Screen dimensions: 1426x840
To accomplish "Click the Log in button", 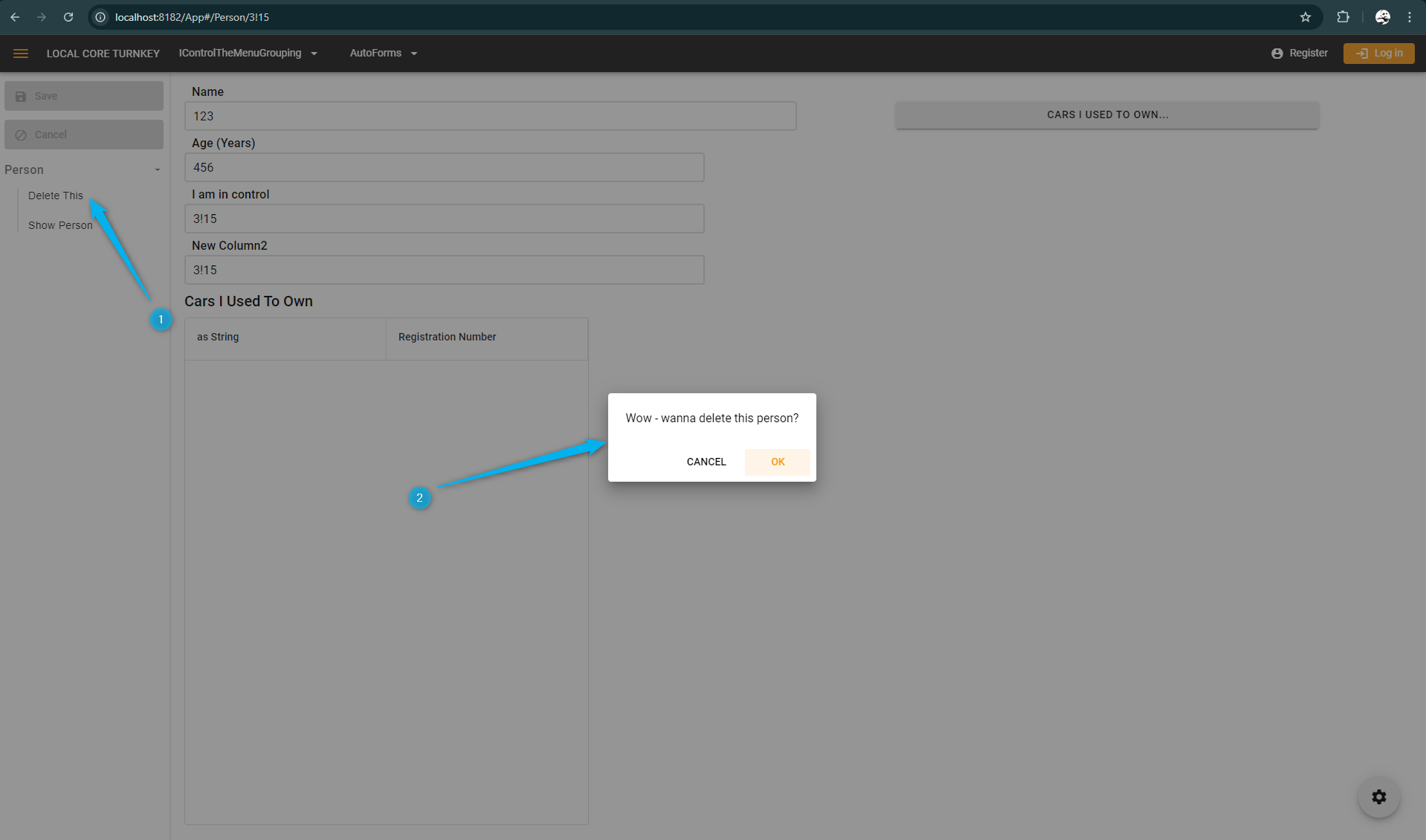I will tap(1378, 54).
